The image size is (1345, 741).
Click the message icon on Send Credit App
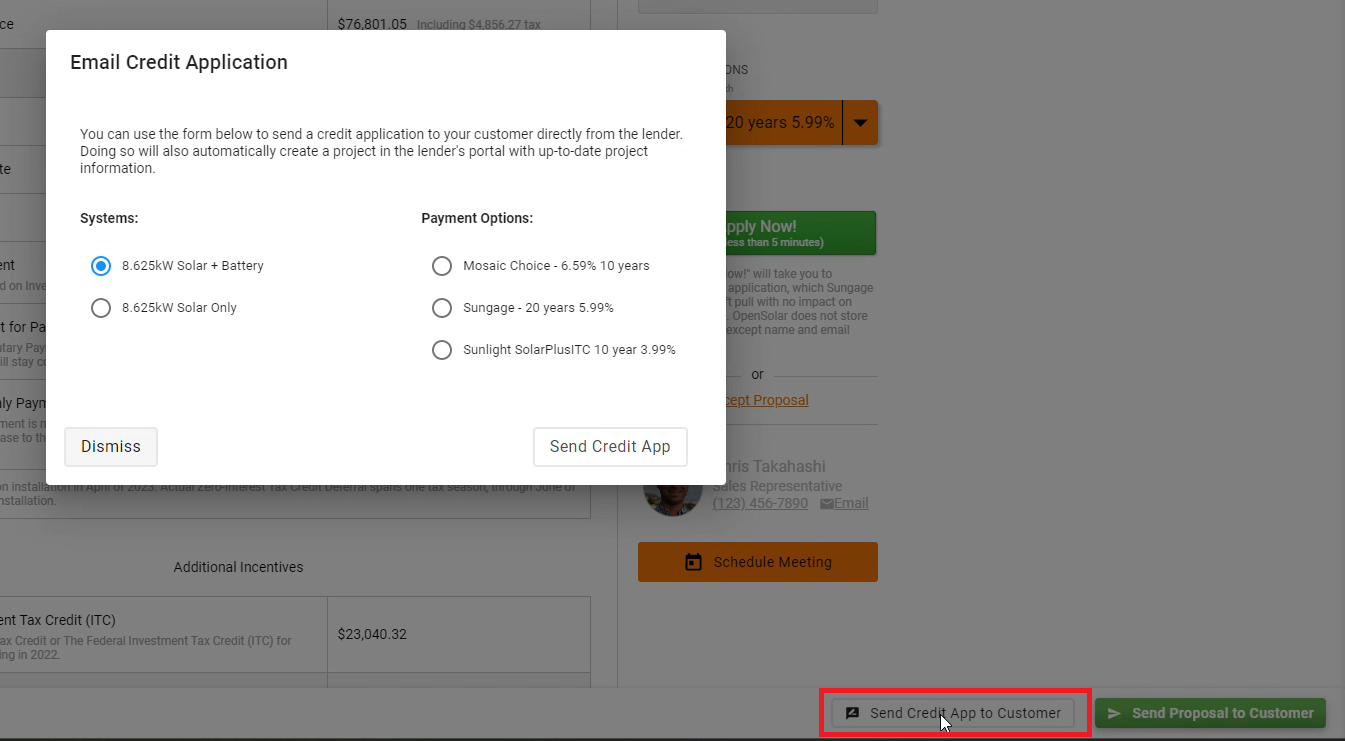click(x=852, y=713)
